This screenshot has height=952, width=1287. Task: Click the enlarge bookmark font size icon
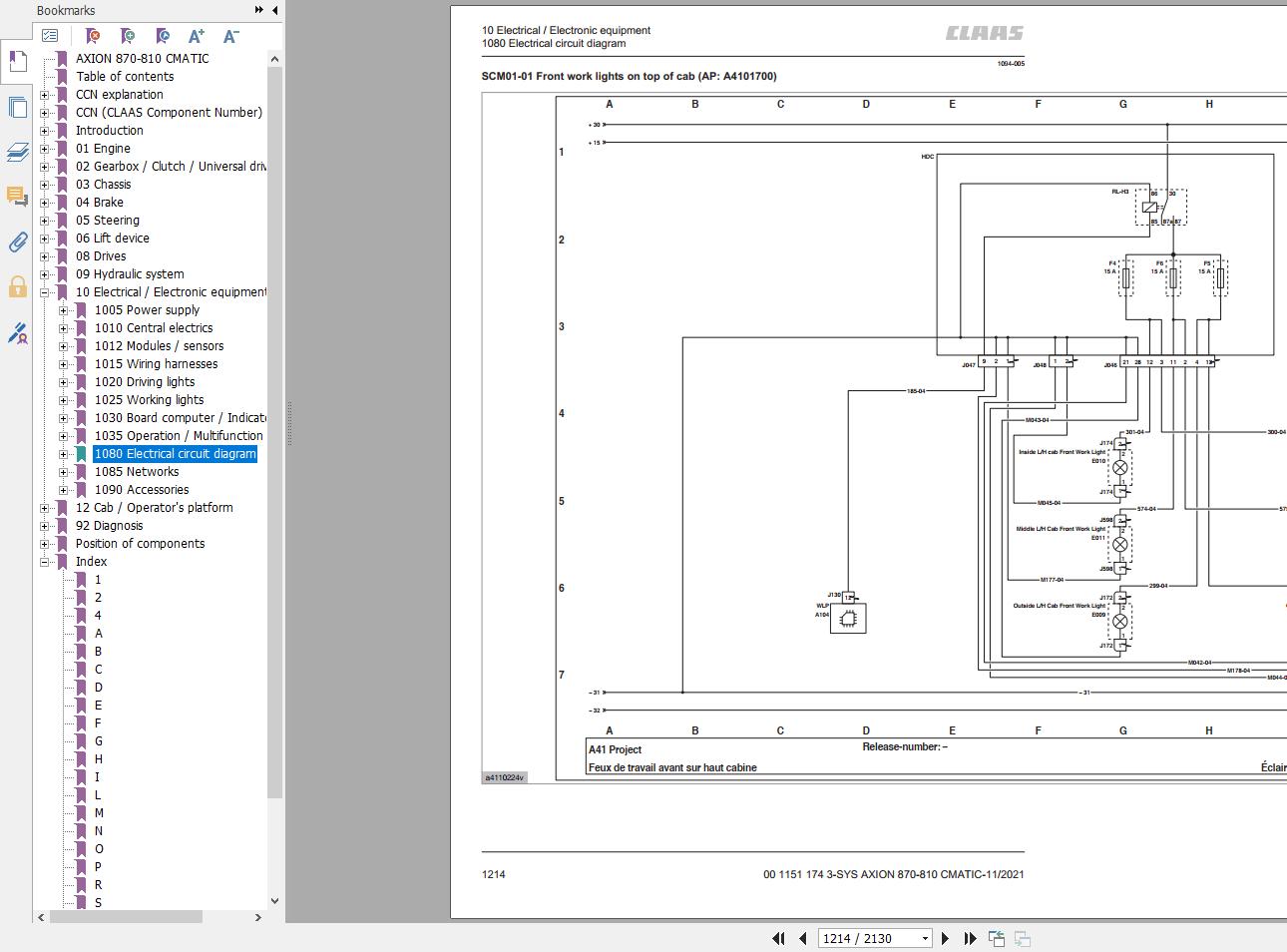coord(197,36)
